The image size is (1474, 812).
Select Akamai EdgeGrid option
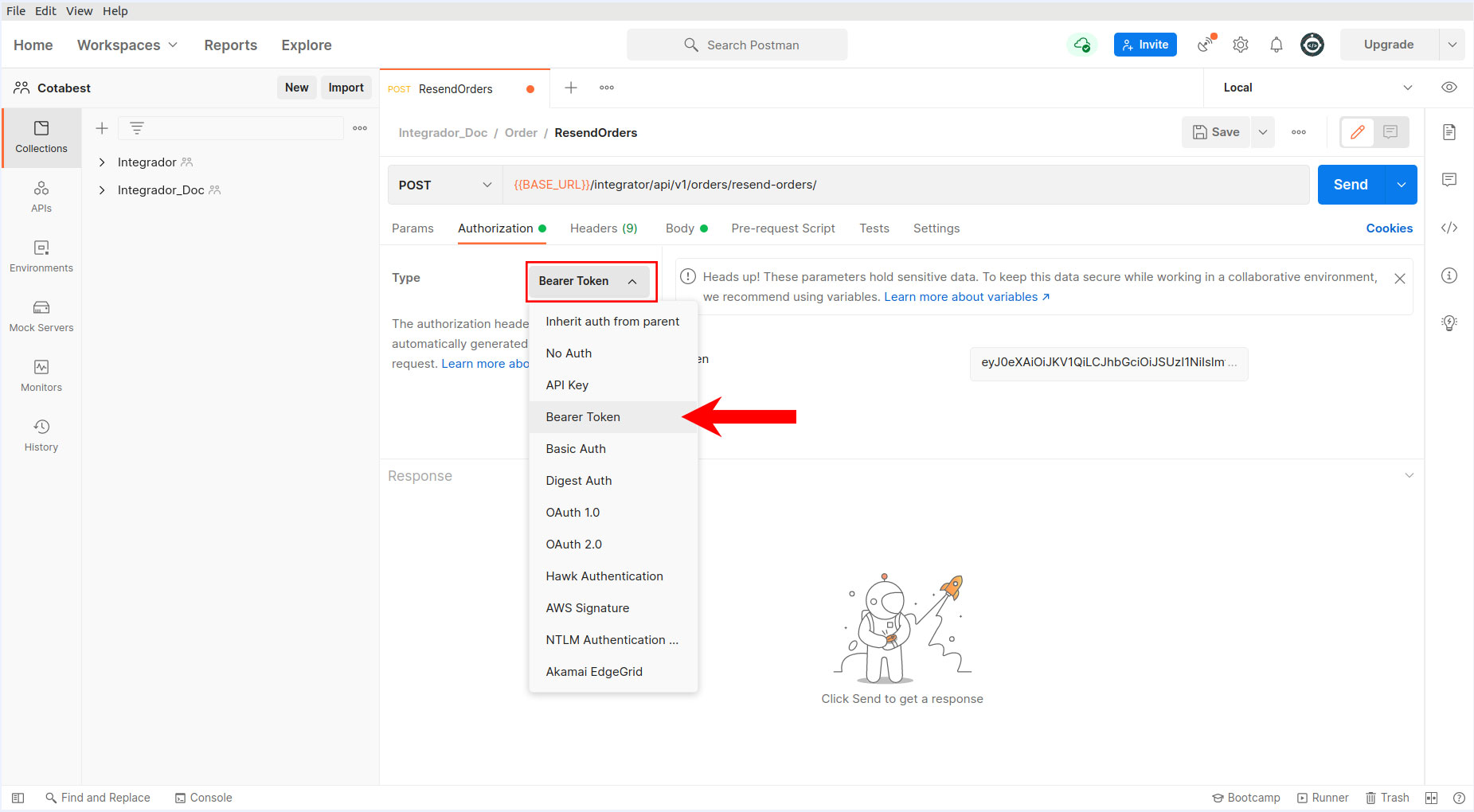pos(613,672)
